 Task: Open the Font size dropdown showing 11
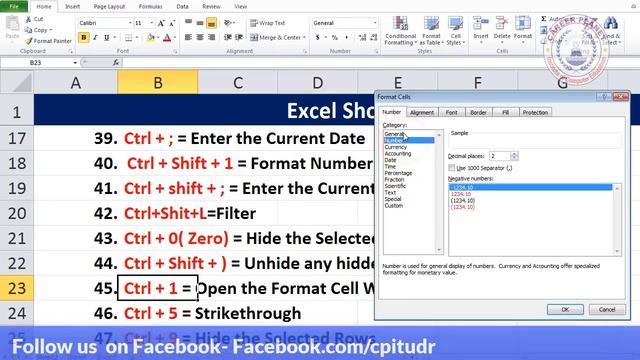(x=152, y=23)
